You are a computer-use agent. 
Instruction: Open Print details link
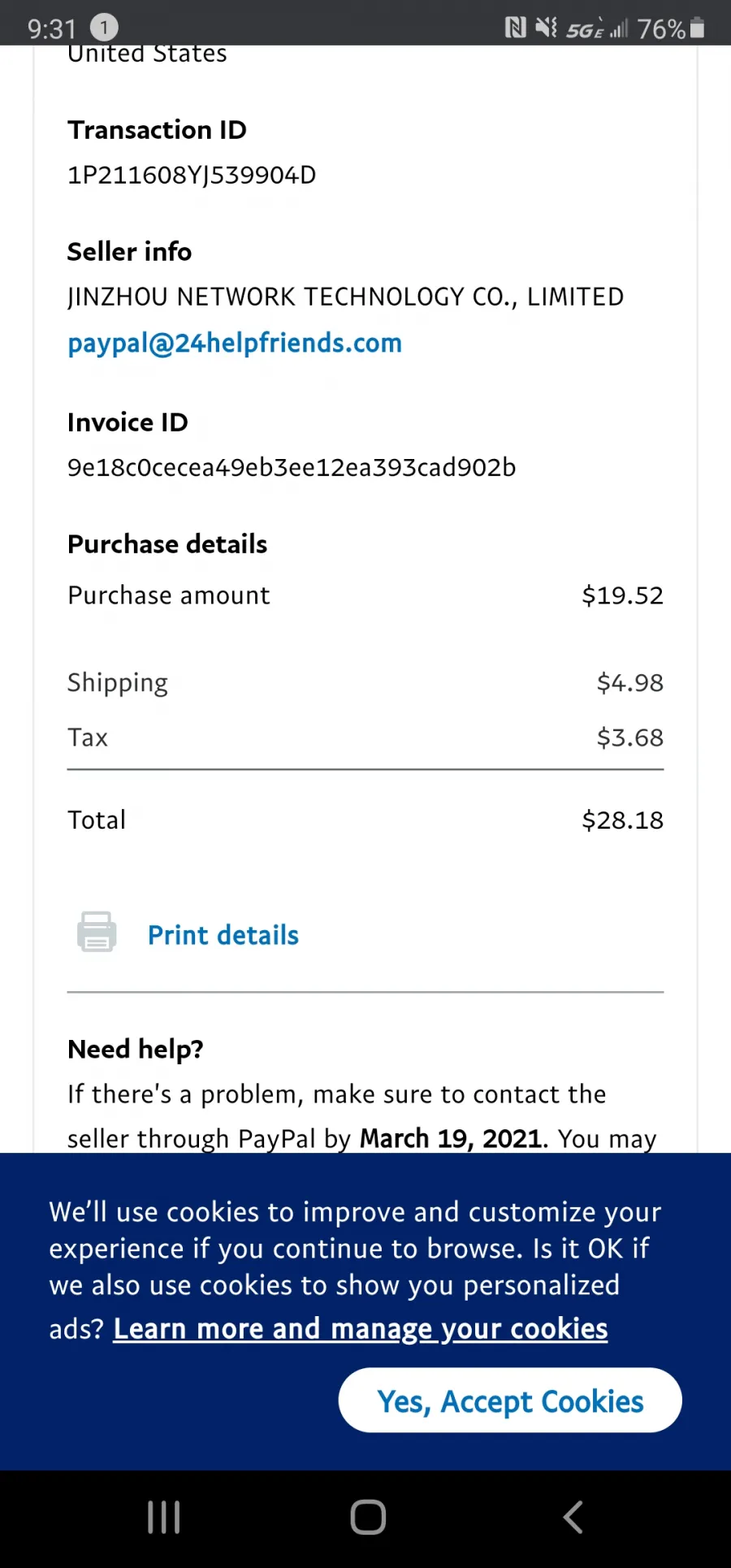tap(223, 935)
